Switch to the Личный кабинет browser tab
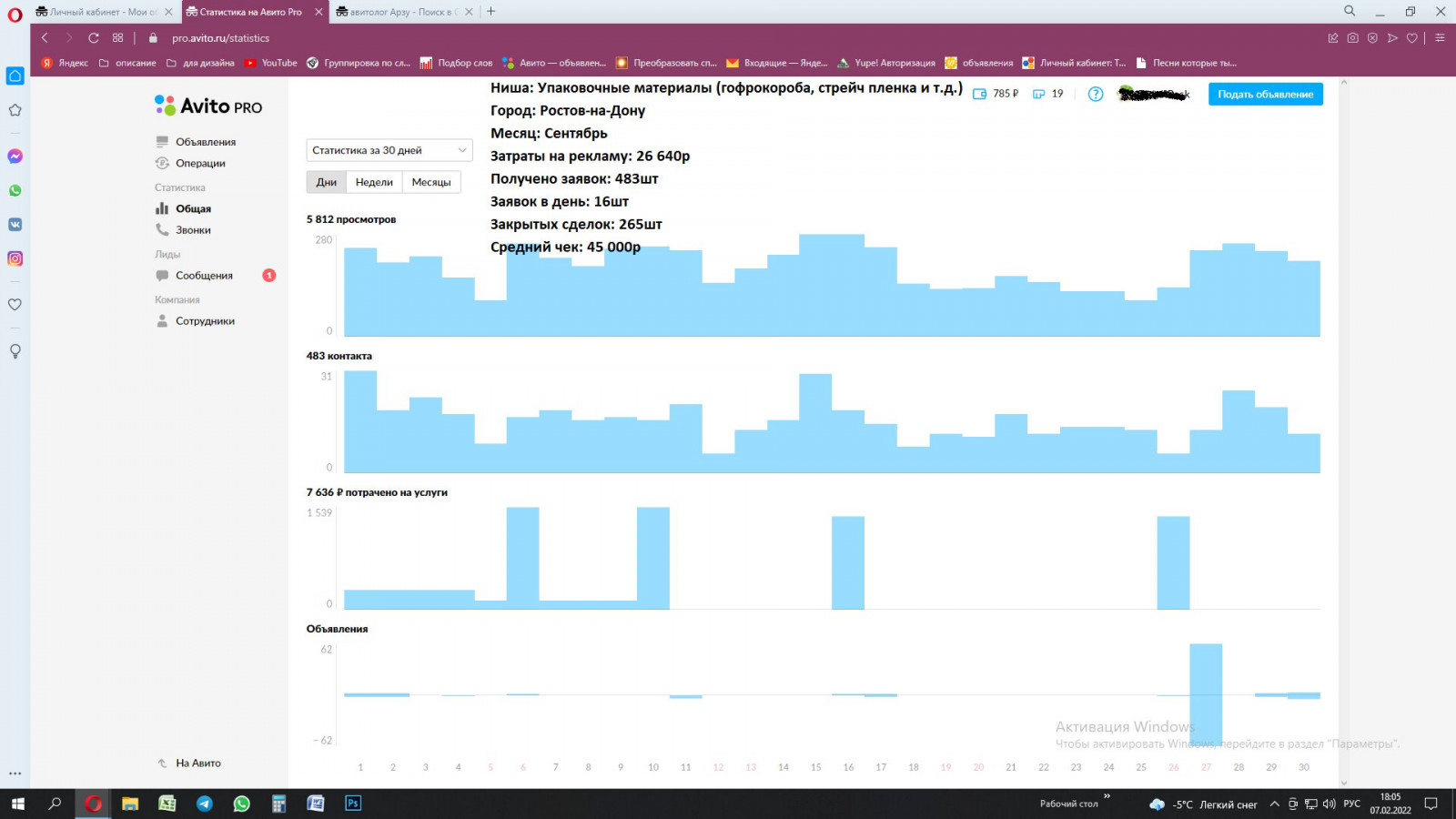The height and width of the screenshot is (819, 1456). point(104,12)
